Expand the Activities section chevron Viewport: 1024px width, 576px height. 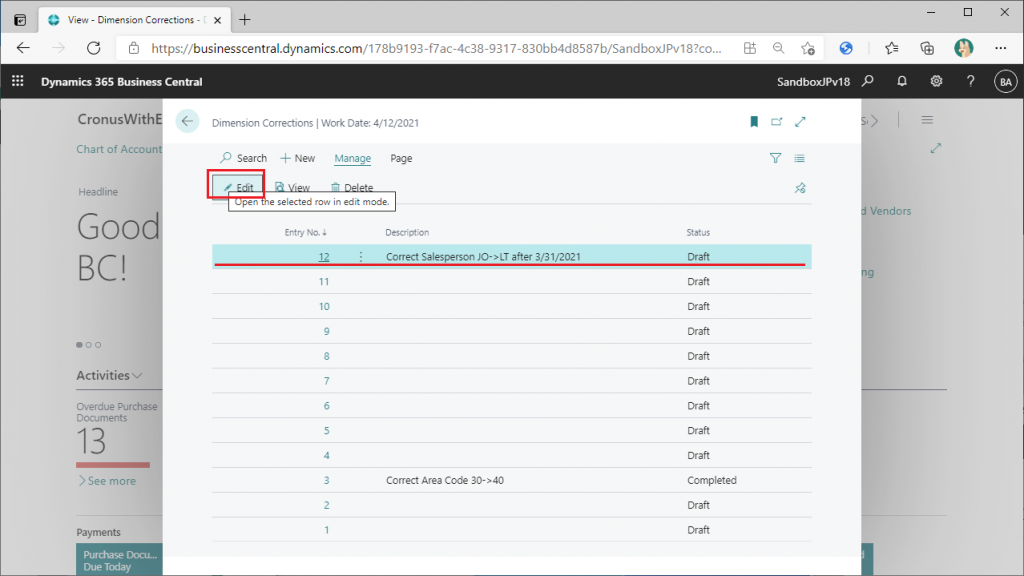tap(137, 376)
